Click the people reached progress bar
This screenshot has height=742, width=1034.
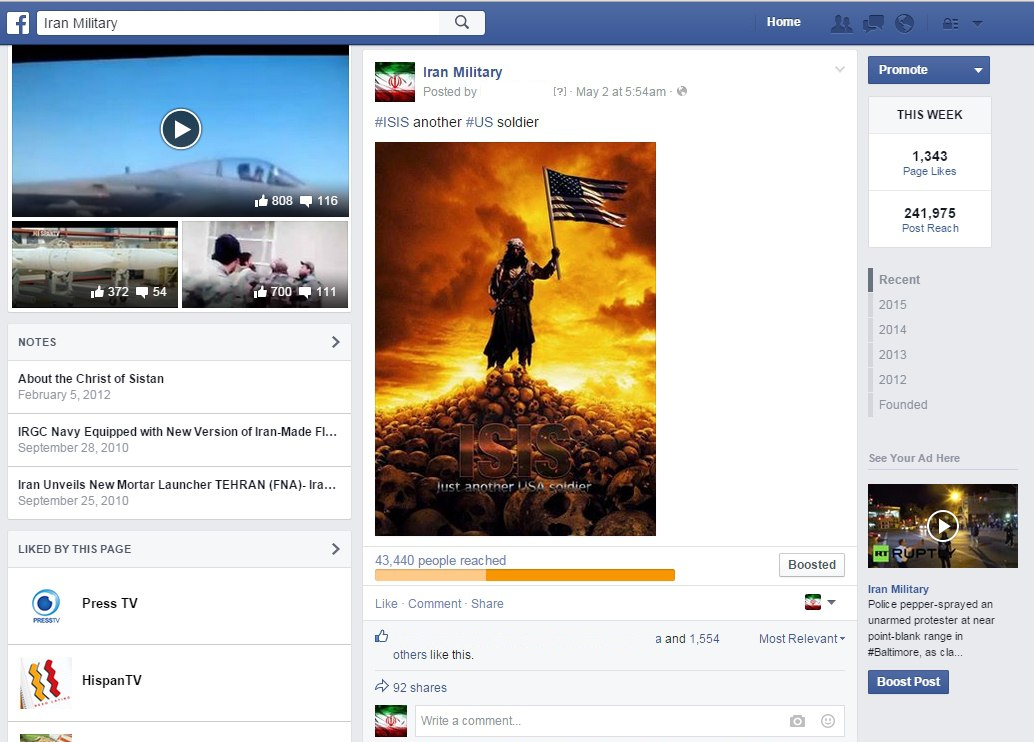tap(524, 575)
